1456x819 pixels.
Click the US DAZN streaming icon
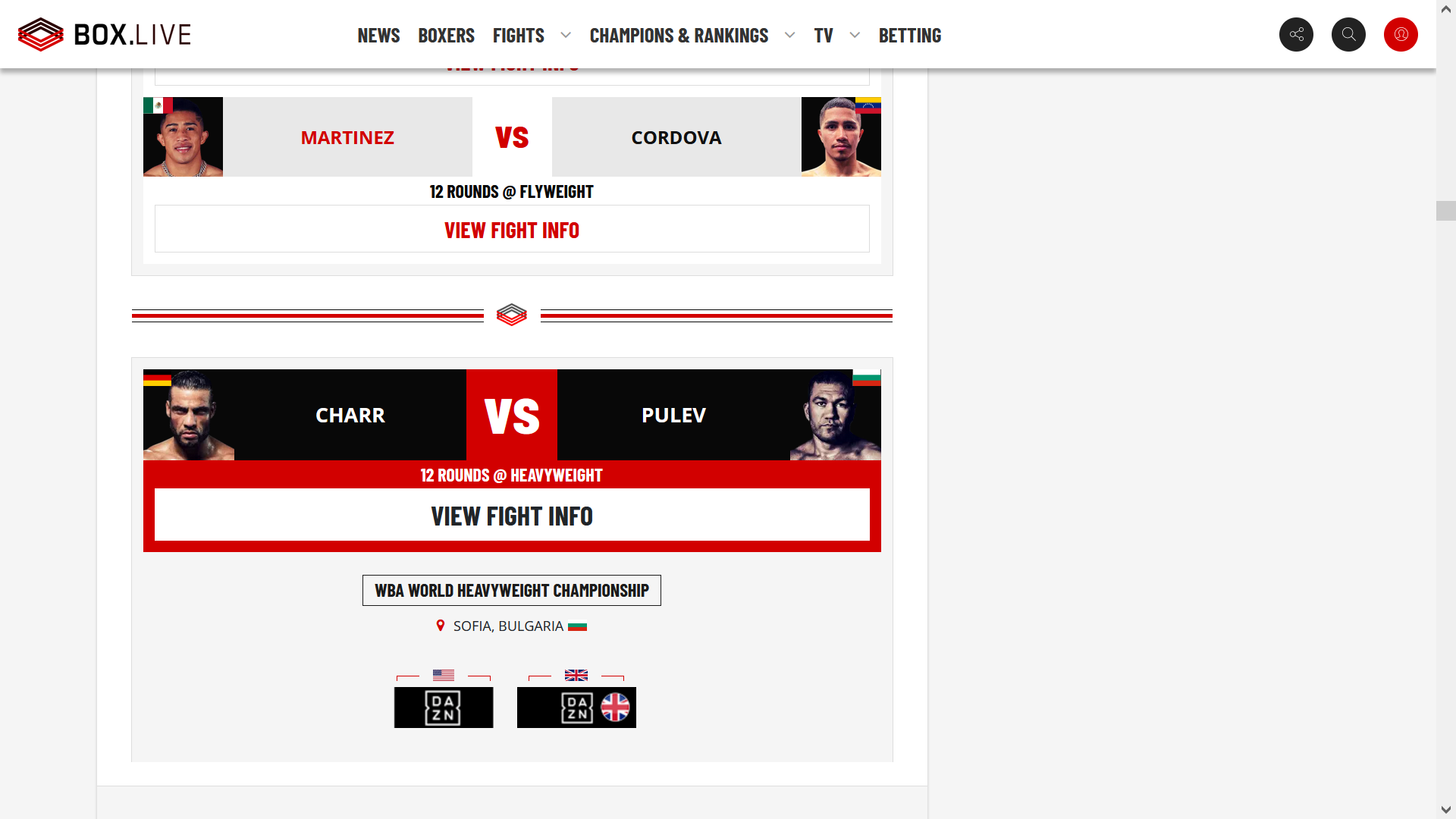coord(443,707)
